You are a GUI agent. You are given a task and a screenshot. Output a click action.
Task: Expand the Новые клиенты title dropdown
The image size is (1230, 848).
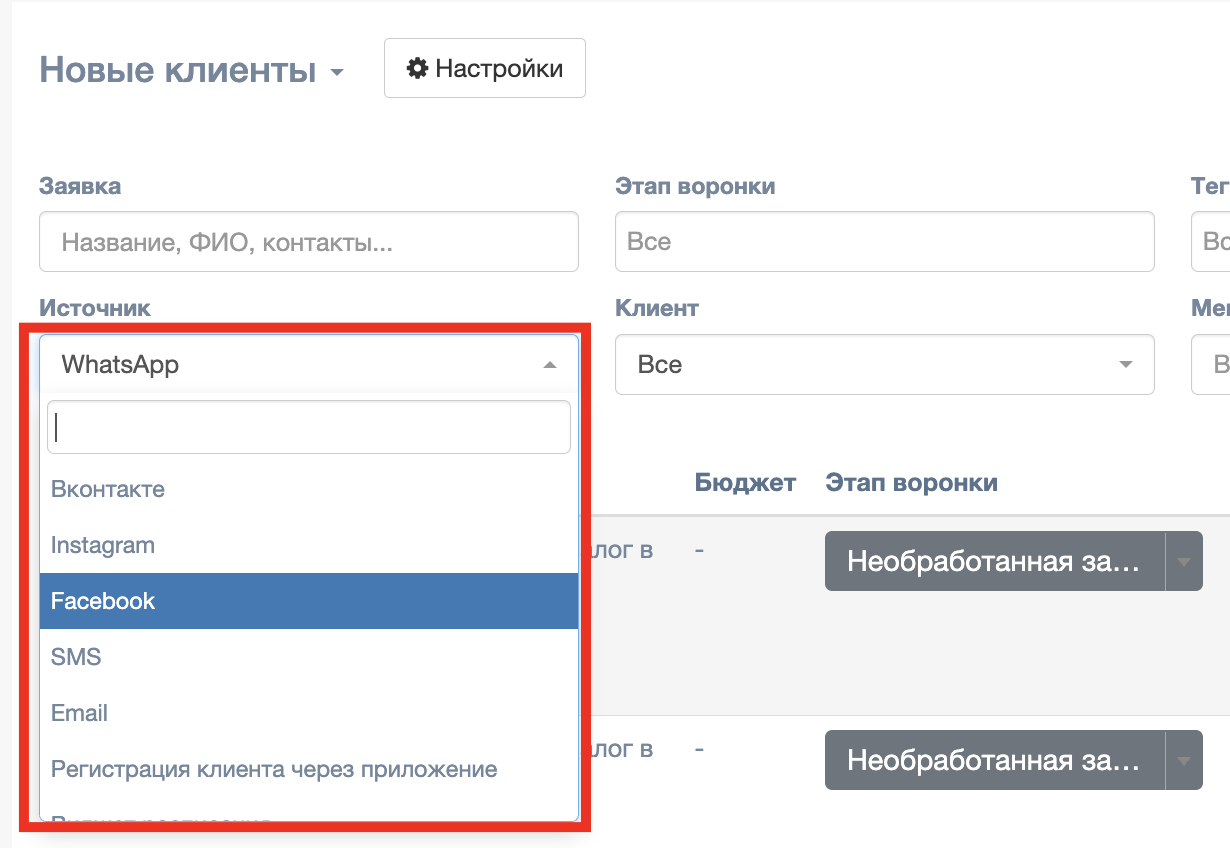191,70
